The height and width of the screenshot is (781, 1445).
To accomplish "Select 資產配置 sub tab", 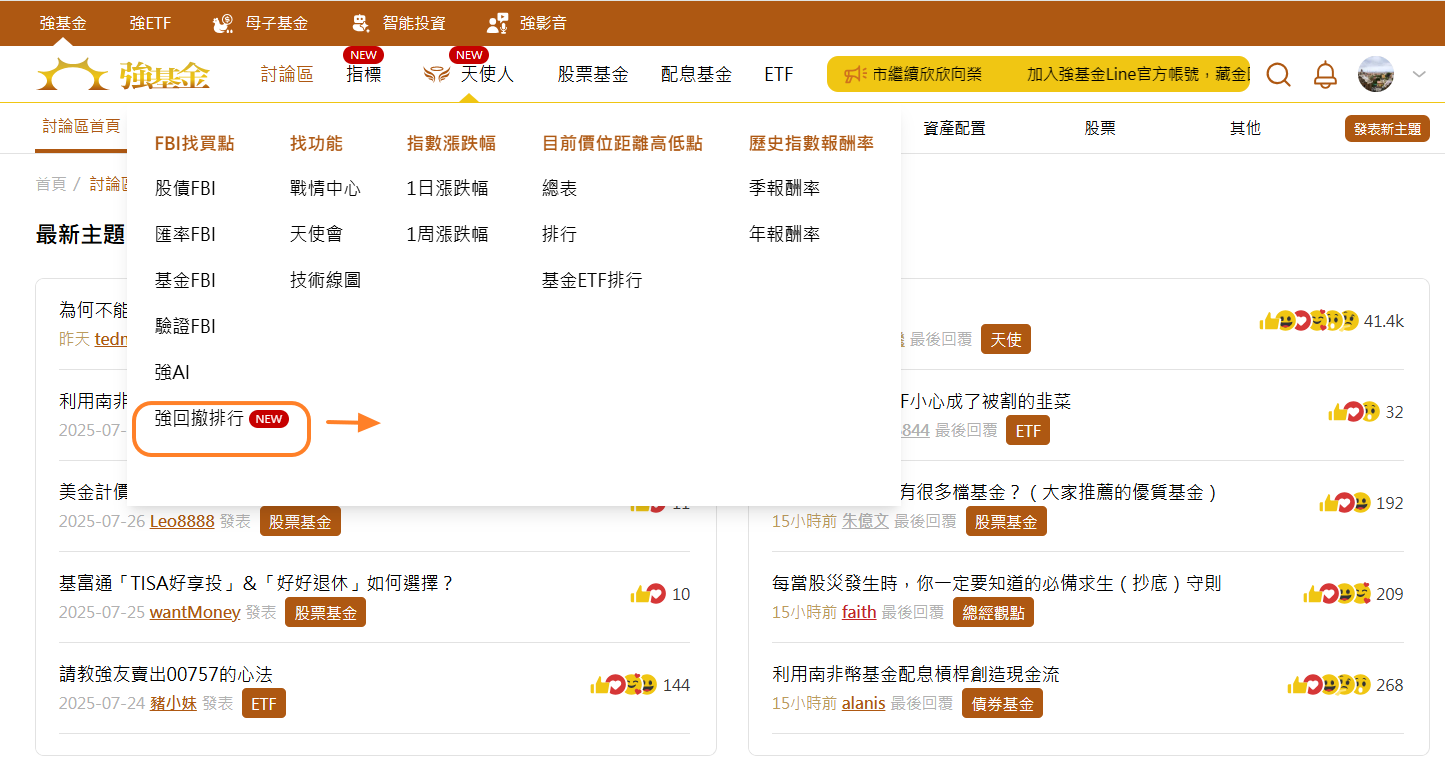I will point(954,128).
